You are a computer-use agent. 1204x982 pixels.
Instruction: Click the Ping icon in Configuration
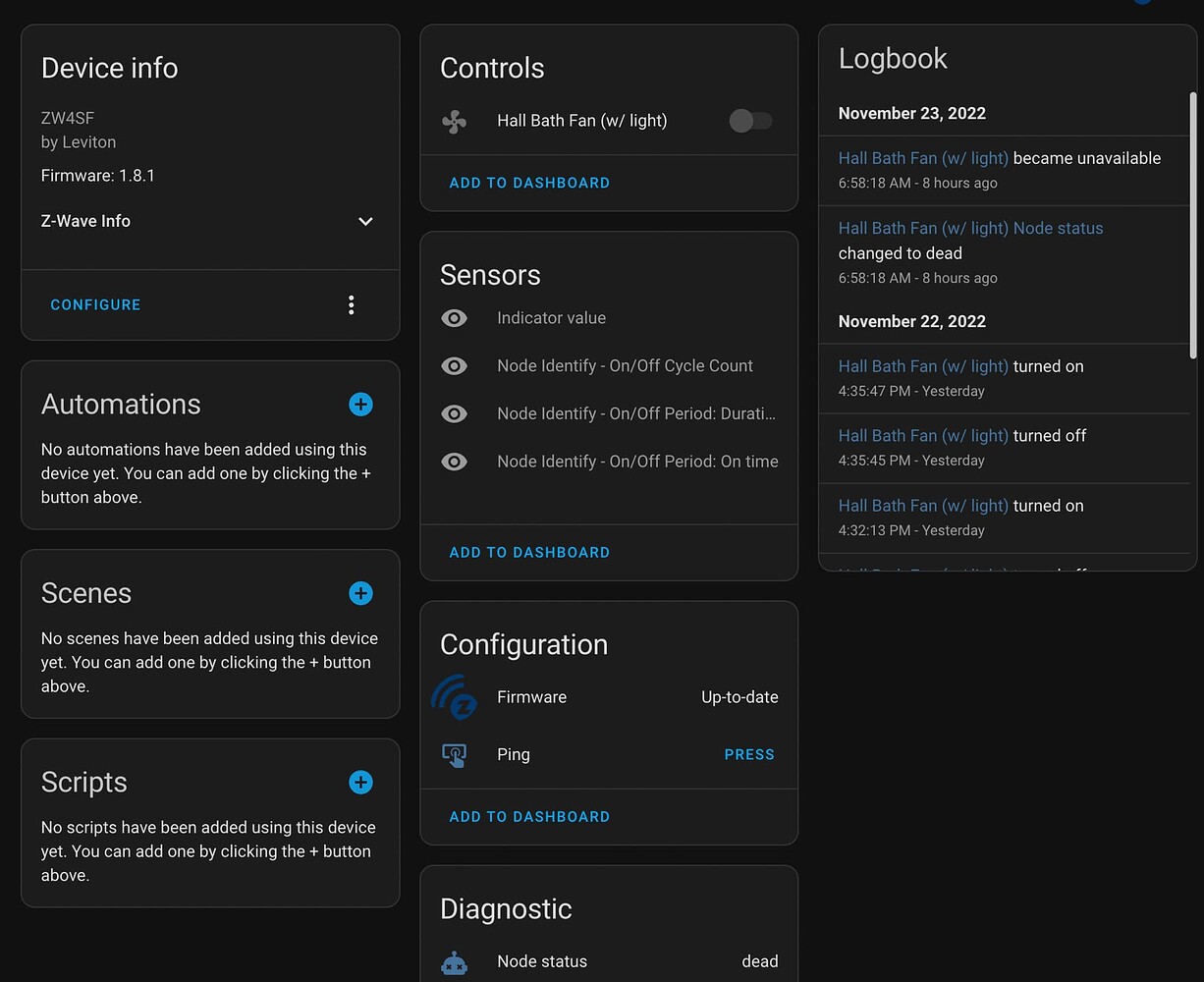tap(454, 754)
